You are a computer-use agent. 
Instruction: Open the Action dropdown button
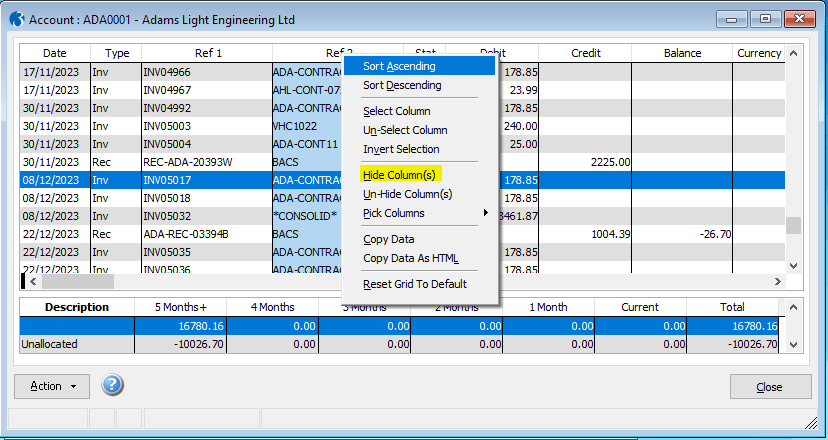[52, 386]
